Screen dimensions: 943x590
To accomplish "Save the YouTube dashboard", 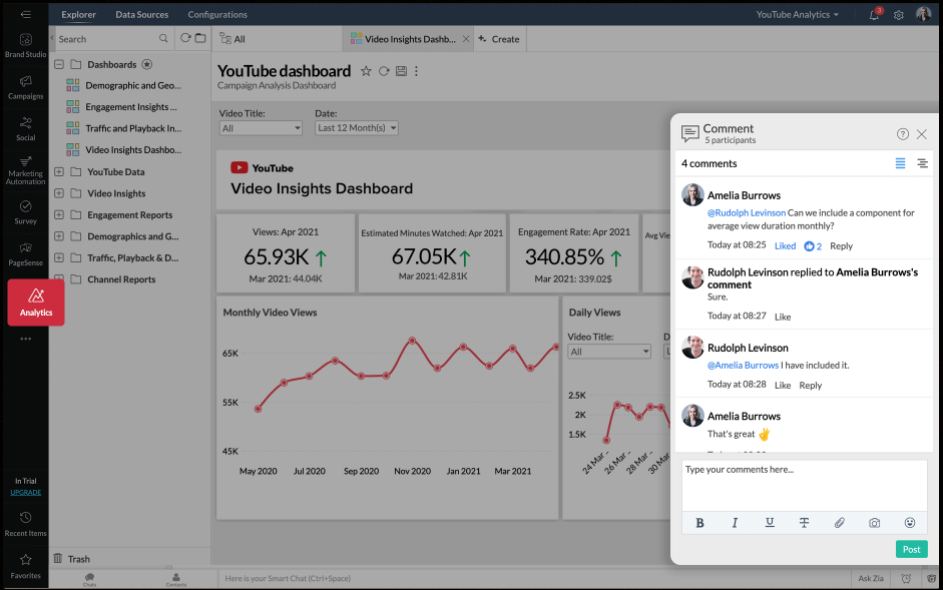I will [x=401, y=71].
